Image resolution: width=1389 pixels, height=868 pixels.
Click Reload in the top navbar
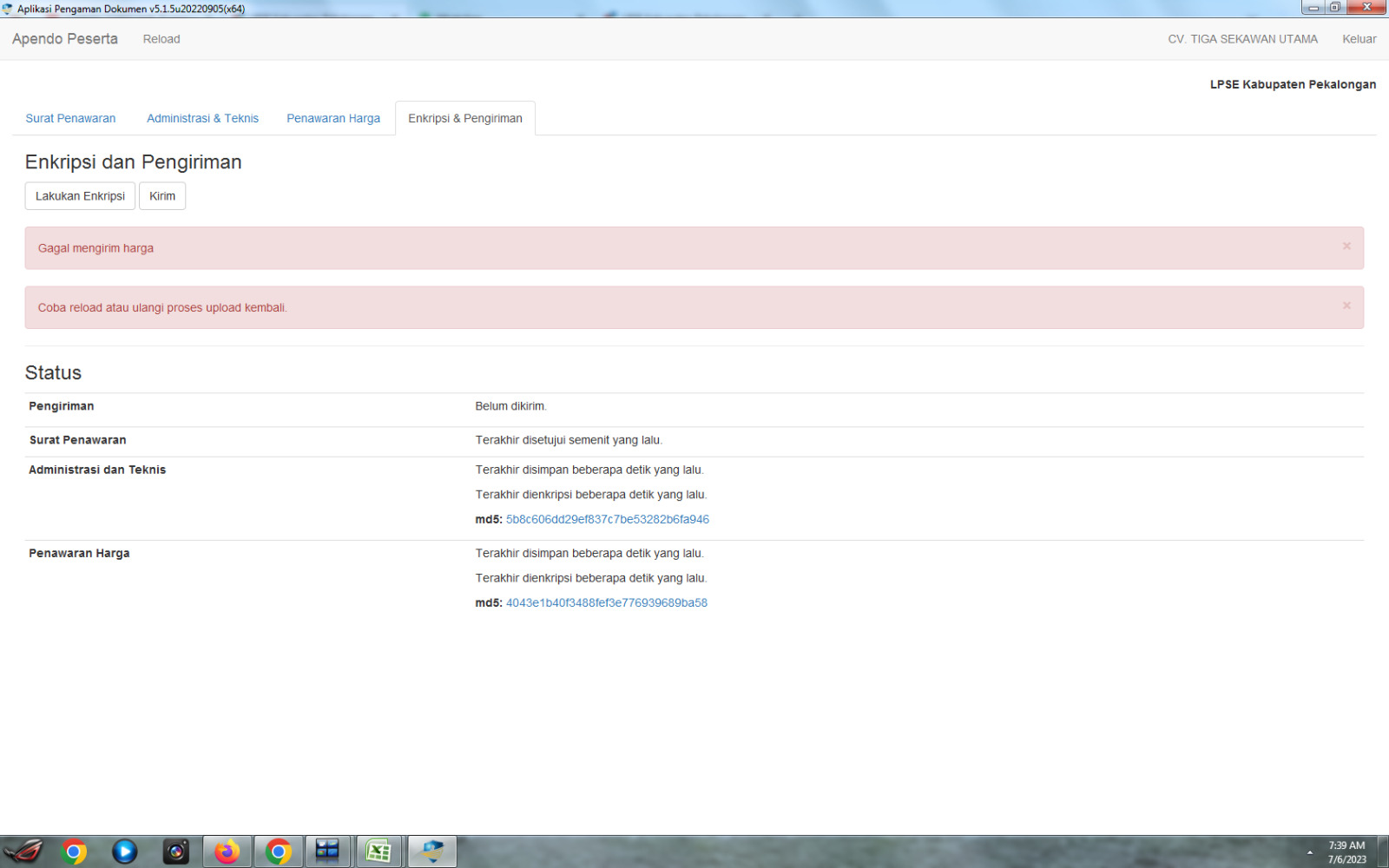click(x=161, y=39)
